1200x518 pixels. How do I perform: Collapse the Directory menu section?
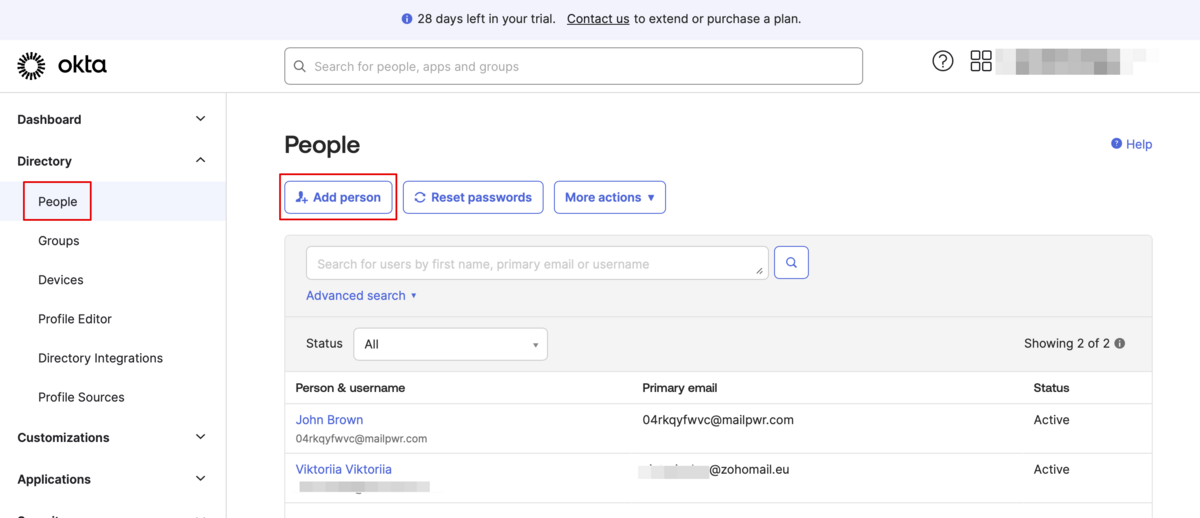(x=200, y=161)
